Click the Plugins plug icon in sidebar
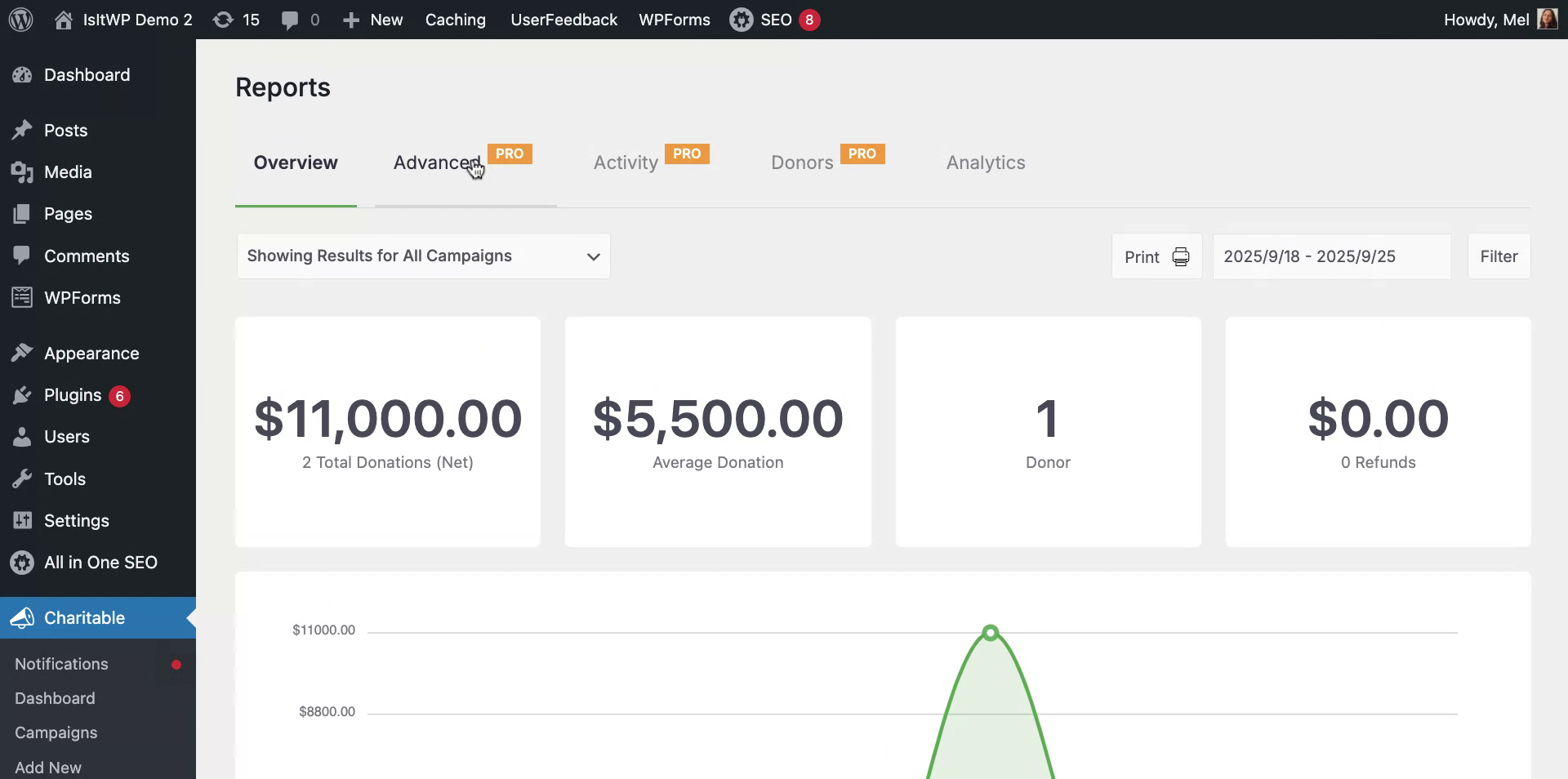Image resolution: width=1568 pixels, height=779 pixels. [x=22, y=396]
